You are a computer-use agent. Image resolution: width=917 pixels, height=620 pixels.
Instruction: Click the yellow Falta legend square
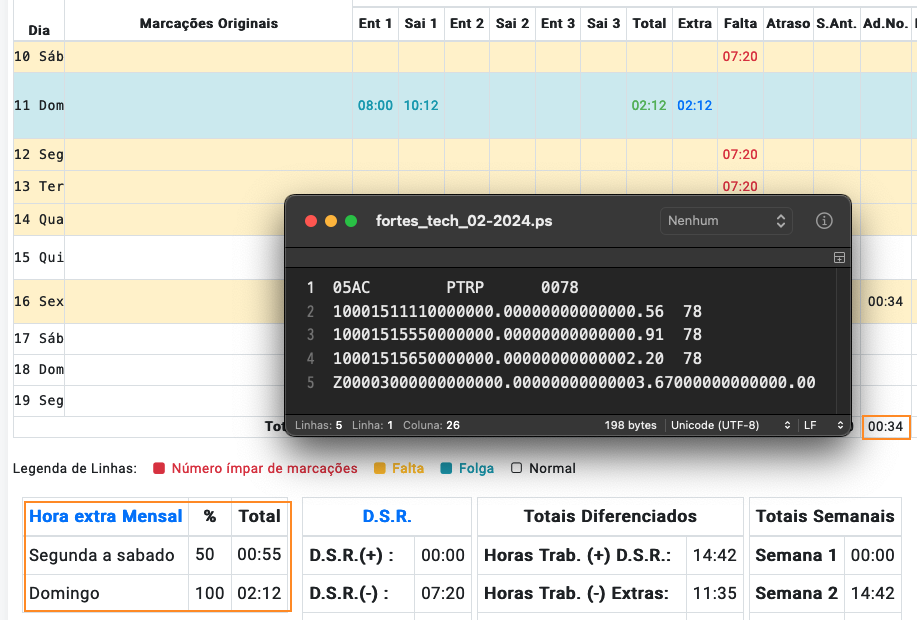coord(380,469)
